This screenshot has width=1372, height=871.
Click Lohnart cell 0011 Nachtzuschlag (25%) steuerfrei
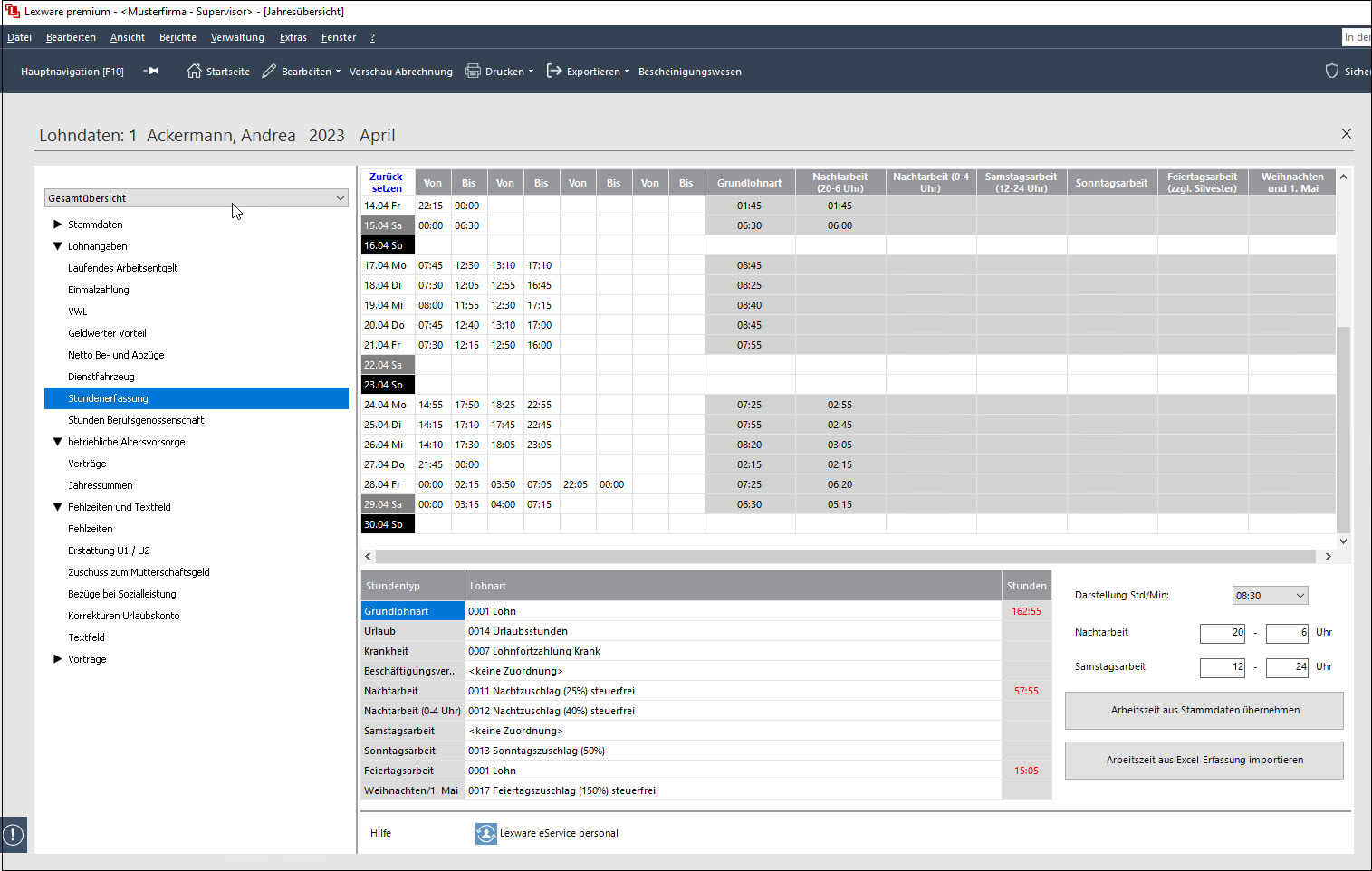tap(734, 691)
